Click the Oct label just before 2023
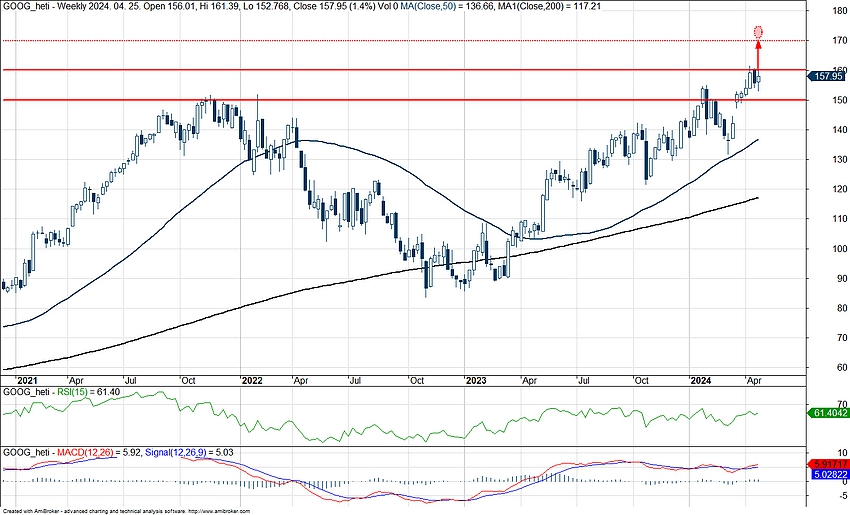Screen dimensions: 850x515 (x=417, y=381)
